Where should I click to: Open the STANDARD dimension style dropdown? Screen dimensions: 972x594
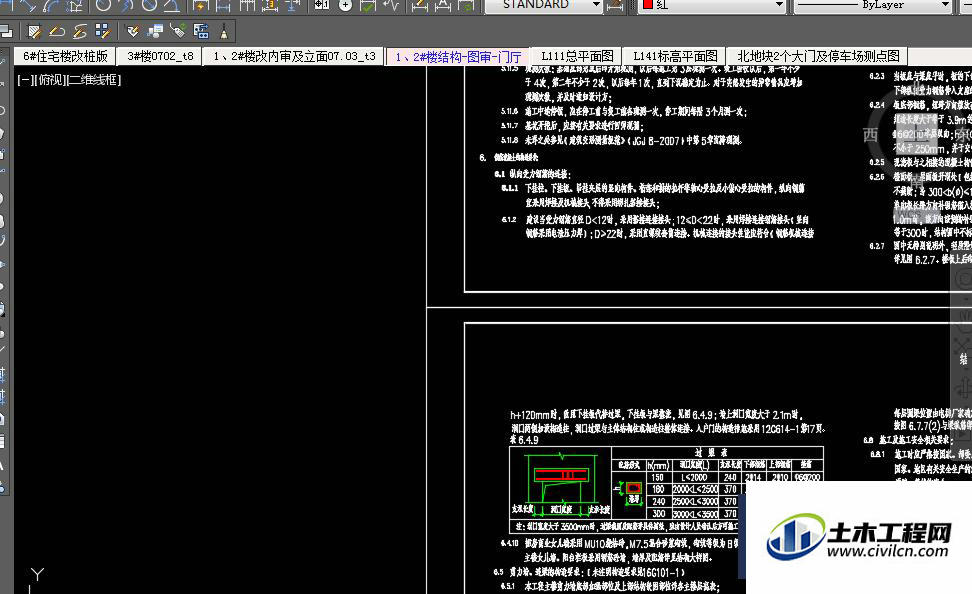pyautogui.click(x=596, y=6)
